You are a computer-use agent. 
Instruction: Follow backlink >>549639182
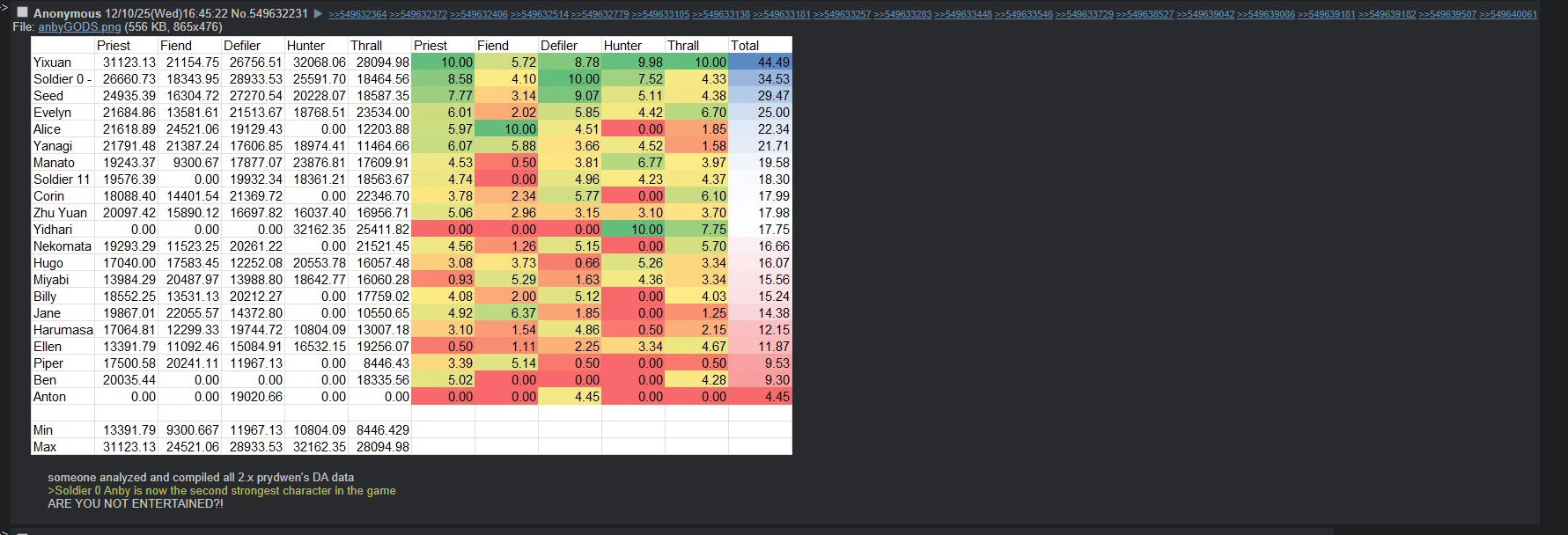tap(1387, 14)
